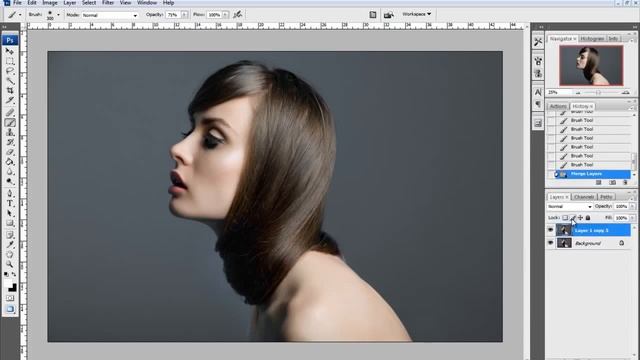Screen dimensions: 640x360
Task: Lock layer position
Action: 580,218
